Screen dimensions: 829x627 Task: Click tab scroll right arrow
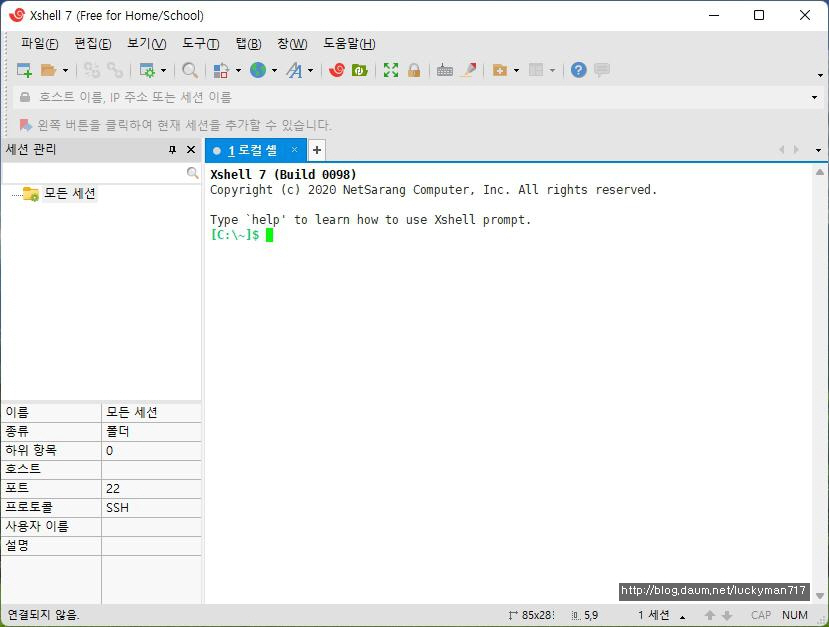pos(796,150)
